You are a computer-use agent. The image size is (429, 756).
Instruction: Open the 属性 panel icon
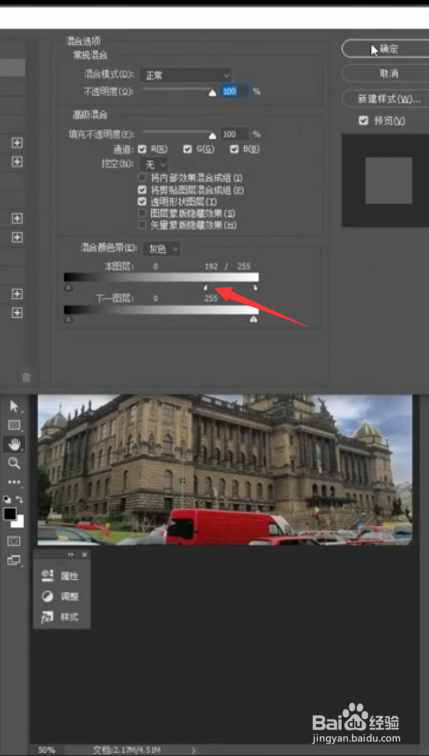tap(47, 575)
